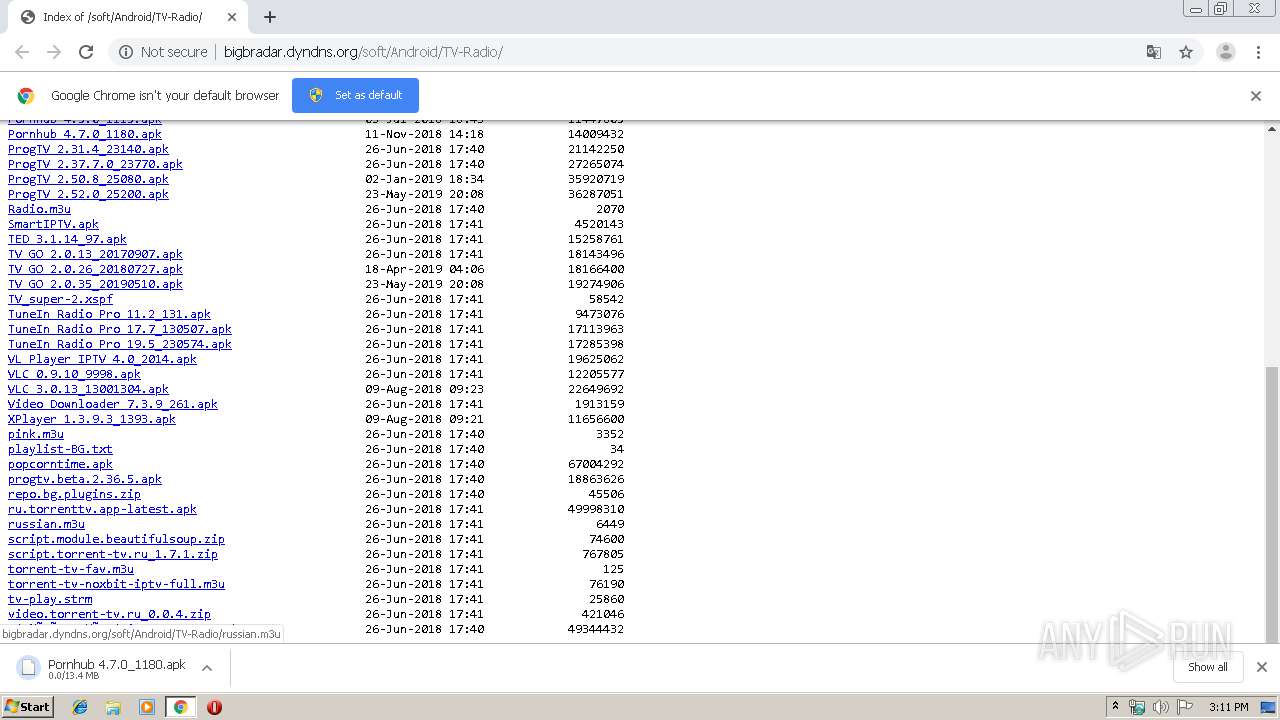Viewport: 1280px width, 720px height.
Task: View site information for Not secure page
Action: coord(163,52)
